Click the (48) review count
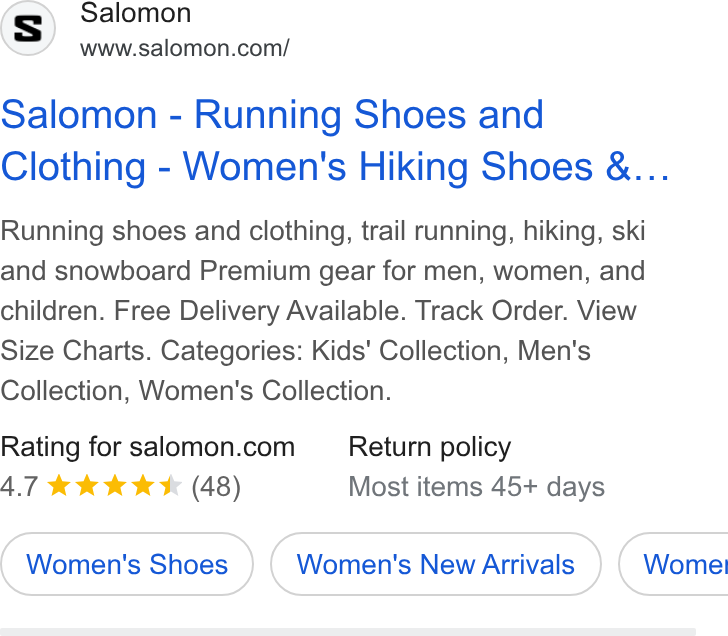Viewport: 728px width, 636px height. pyautogui.click(x=216, y=487)
